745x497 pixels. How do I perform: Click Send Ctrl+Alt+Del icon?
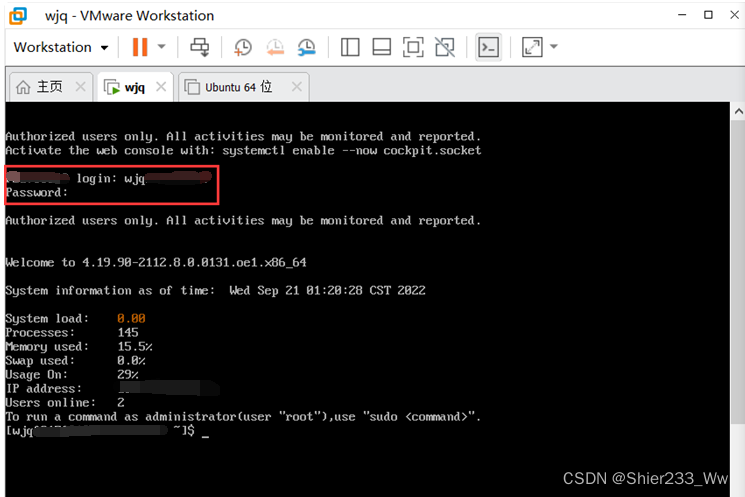pyautogui.click(x=200, y=47)
